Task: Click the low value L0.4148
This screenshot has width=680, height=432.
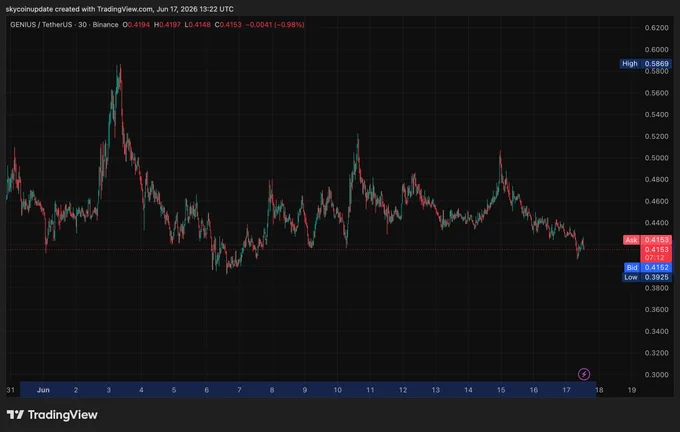Action: 197,25
